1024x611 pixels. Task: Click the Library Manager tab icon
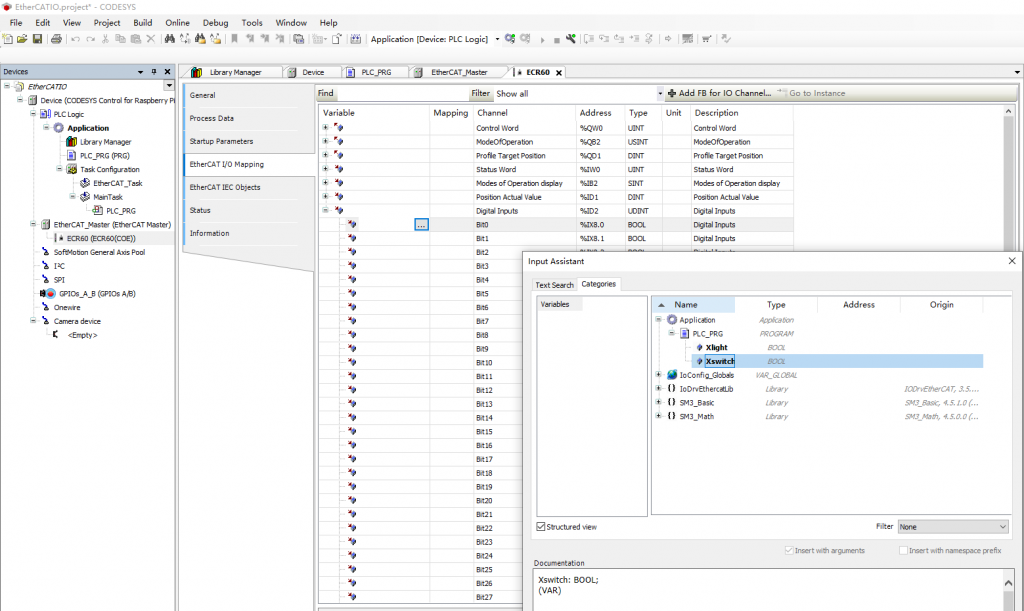pos(197,72)
